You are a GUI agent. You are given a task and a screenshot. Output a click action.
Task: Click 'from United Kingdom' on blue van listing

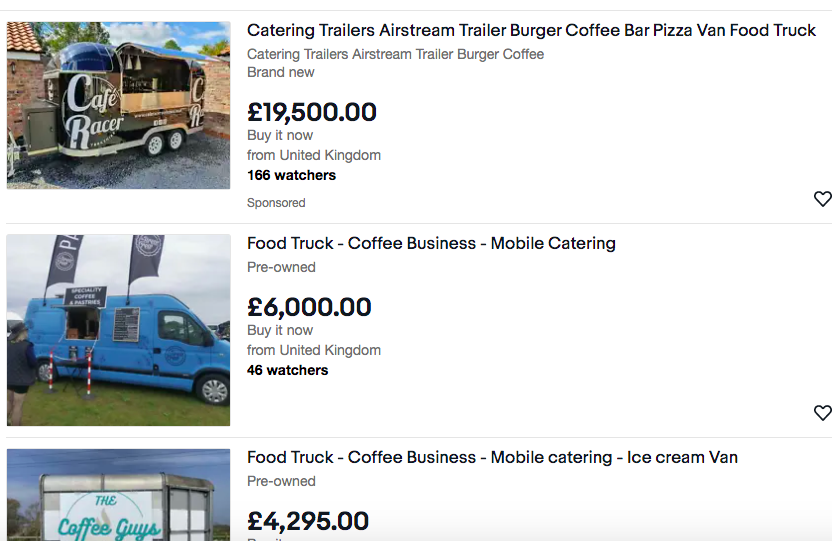[x=314, y=350]
